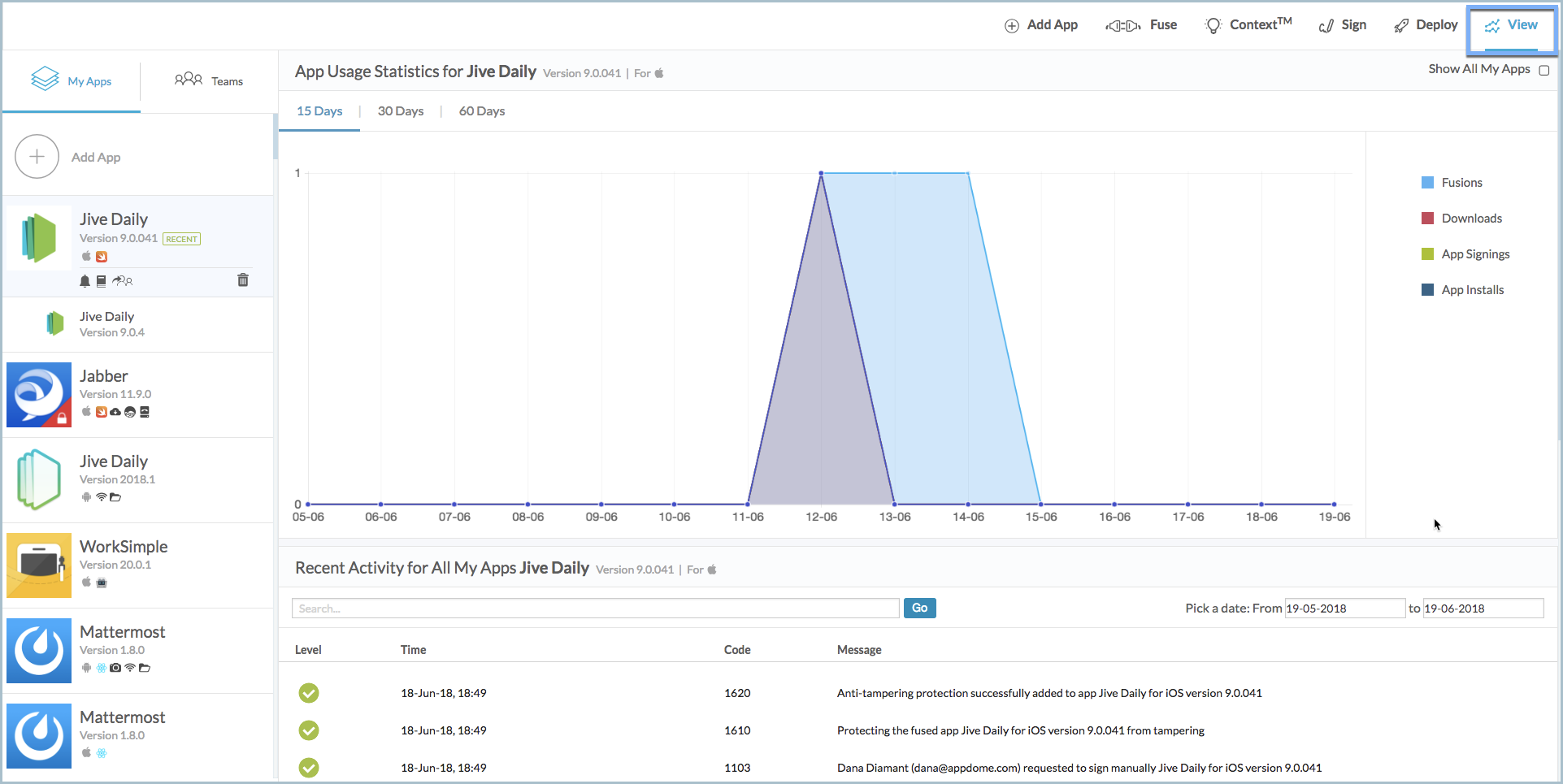Click the camera icon under Mattermost
The image size is (1563, 784).
pos(115,668)
